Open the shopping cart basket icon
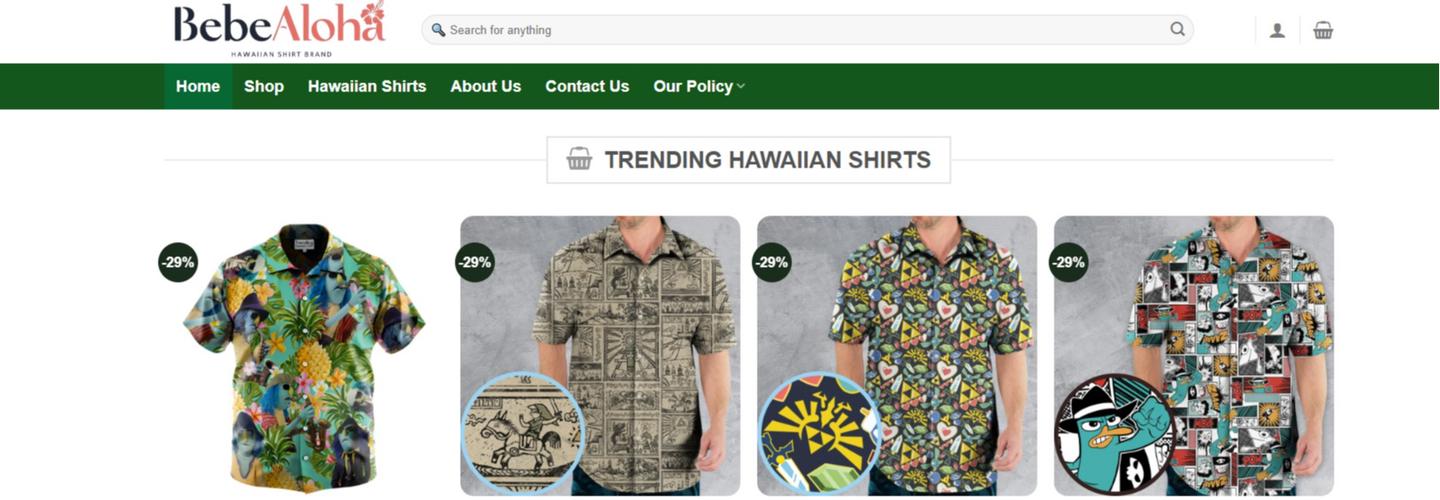Screen dimensions: 1440x500 [x=1323, y=30]
